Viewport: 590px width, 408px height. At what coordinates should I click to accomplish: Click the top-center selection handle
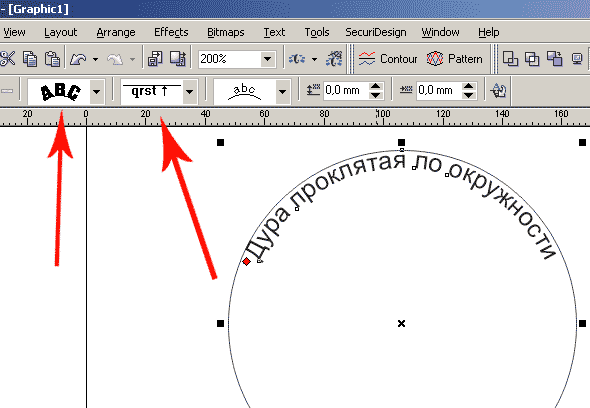[401, 142]
